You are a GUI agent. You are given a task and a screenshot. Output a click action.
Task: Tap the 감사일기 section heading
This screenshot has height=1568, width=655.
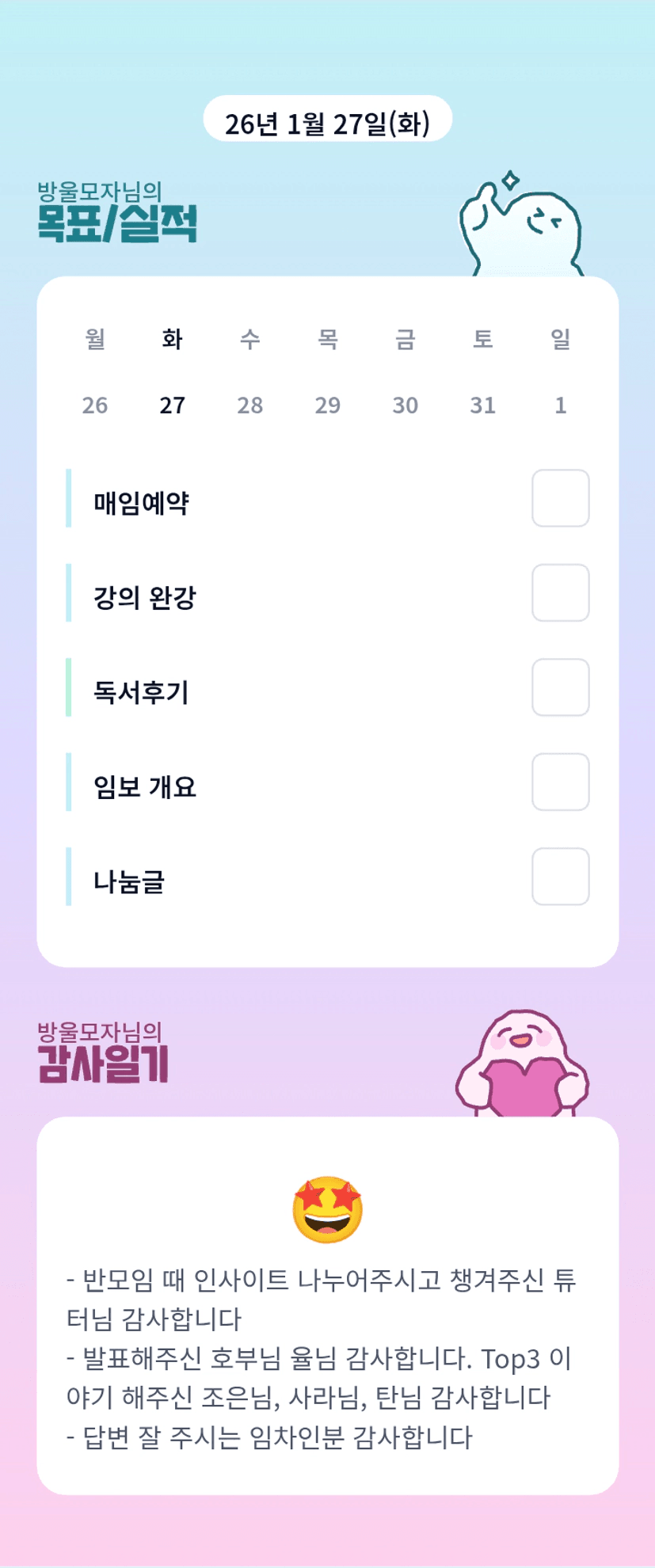(x=104, y=1063)
